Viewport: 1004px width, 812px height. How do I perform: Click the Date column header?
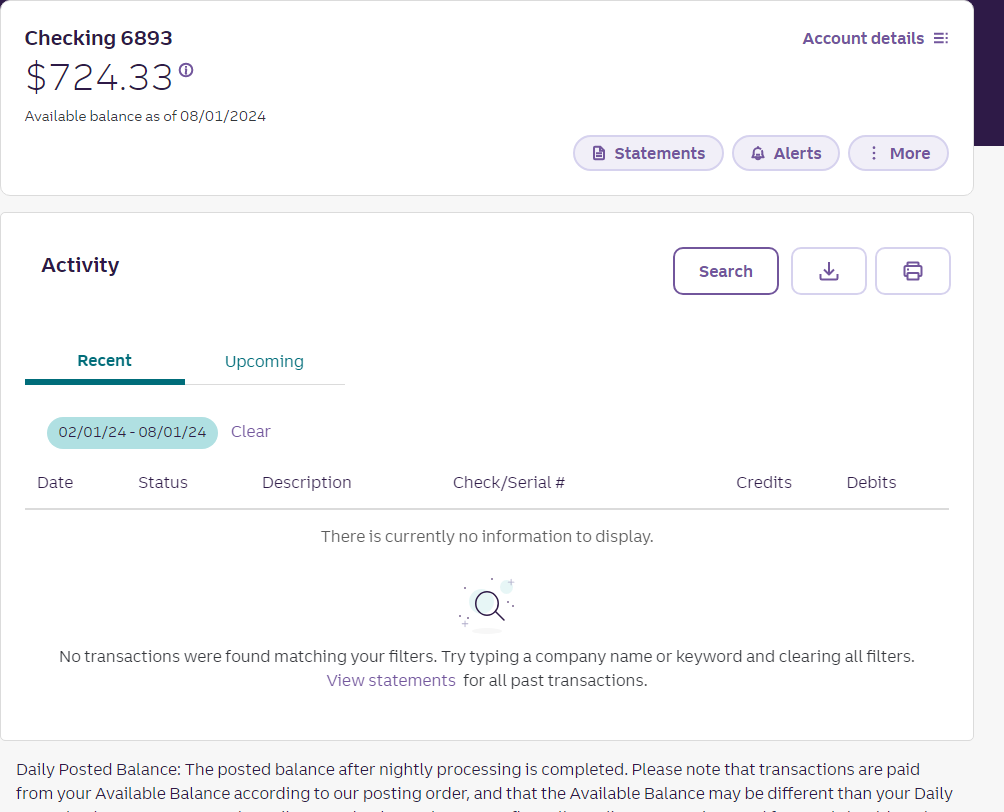tap(55, 483)
